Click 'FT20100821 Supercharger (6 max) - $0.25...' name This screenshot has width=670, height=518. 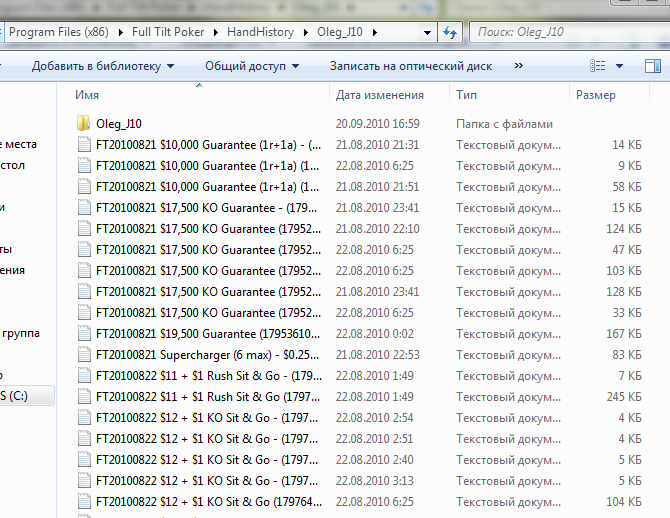(x=207, y=355)
